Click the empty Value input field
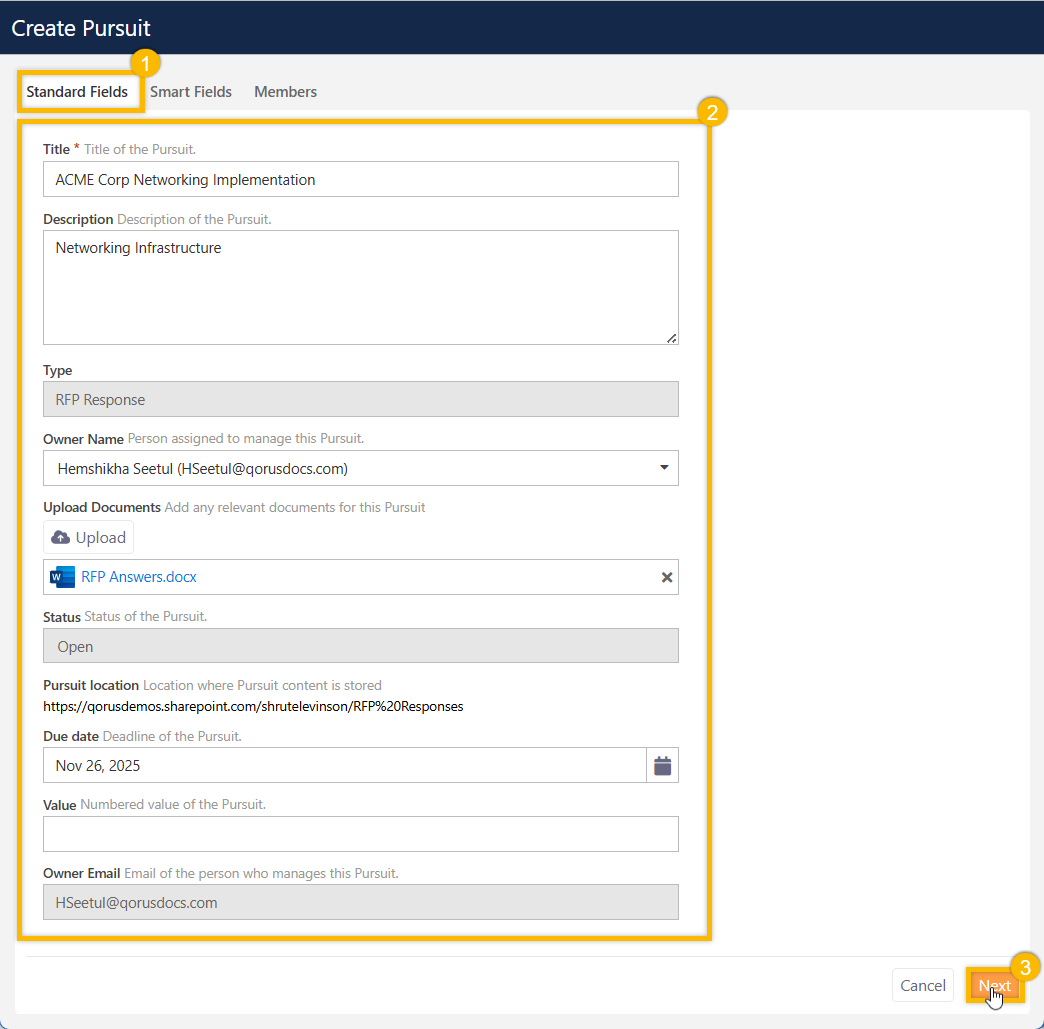This screenshot has height=1029, width=1044. point(360,834)
